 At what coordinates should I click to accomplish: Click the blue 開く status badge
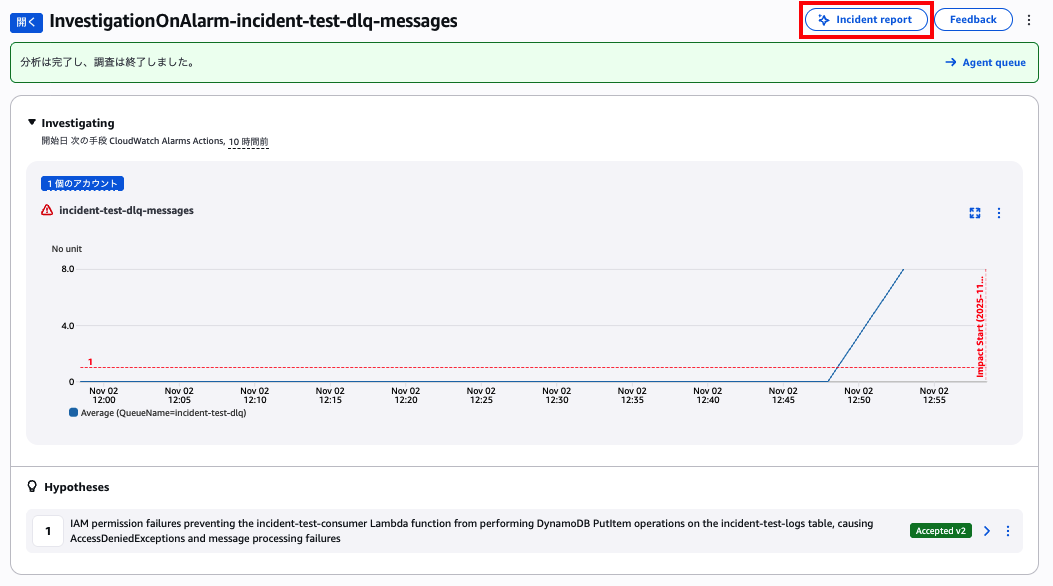pos(26,22)
